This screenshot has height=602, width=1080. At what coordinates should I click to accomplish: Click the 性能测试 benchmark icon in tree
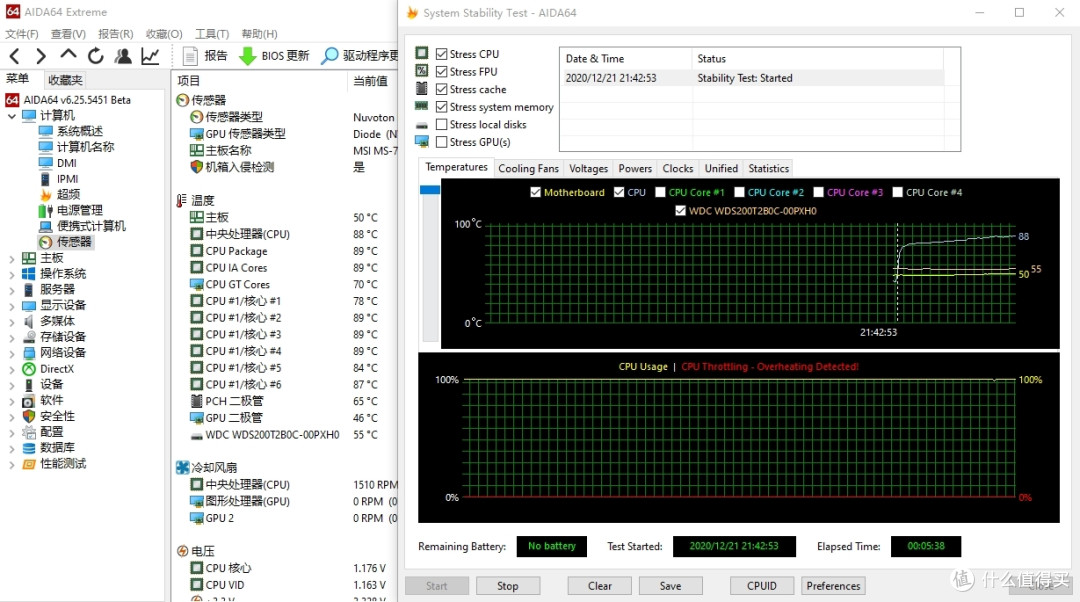[29, 464]
